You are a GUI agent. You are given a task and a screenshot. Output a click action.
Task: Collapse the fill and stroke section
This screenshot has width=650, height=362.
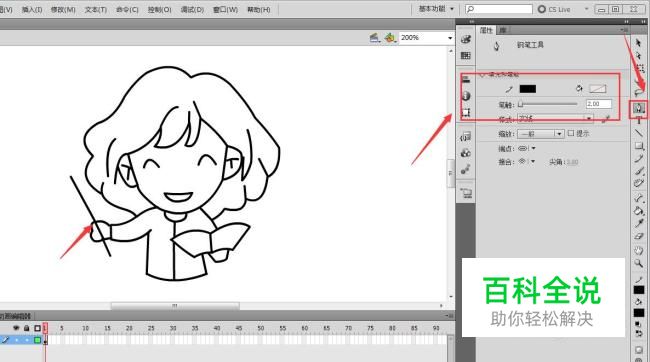482,75
